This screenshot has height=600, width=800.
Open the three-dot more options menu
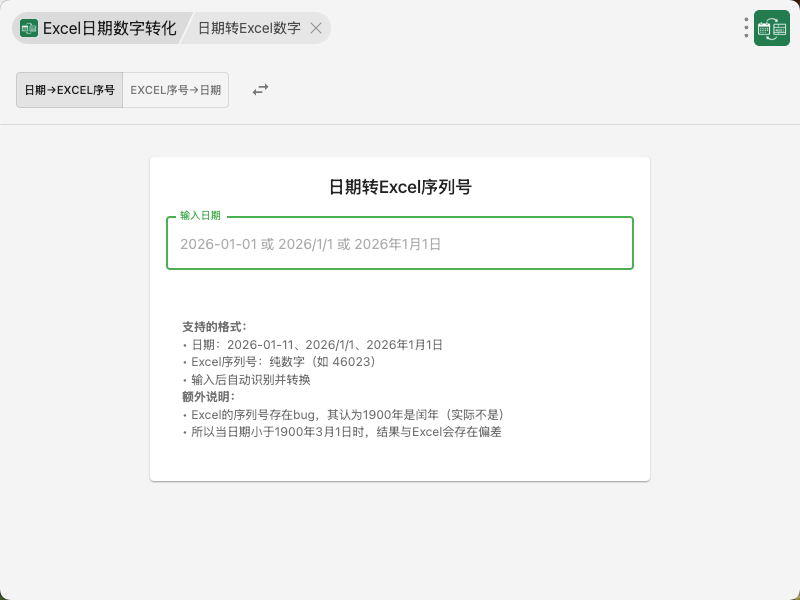(x=746, y=28)
